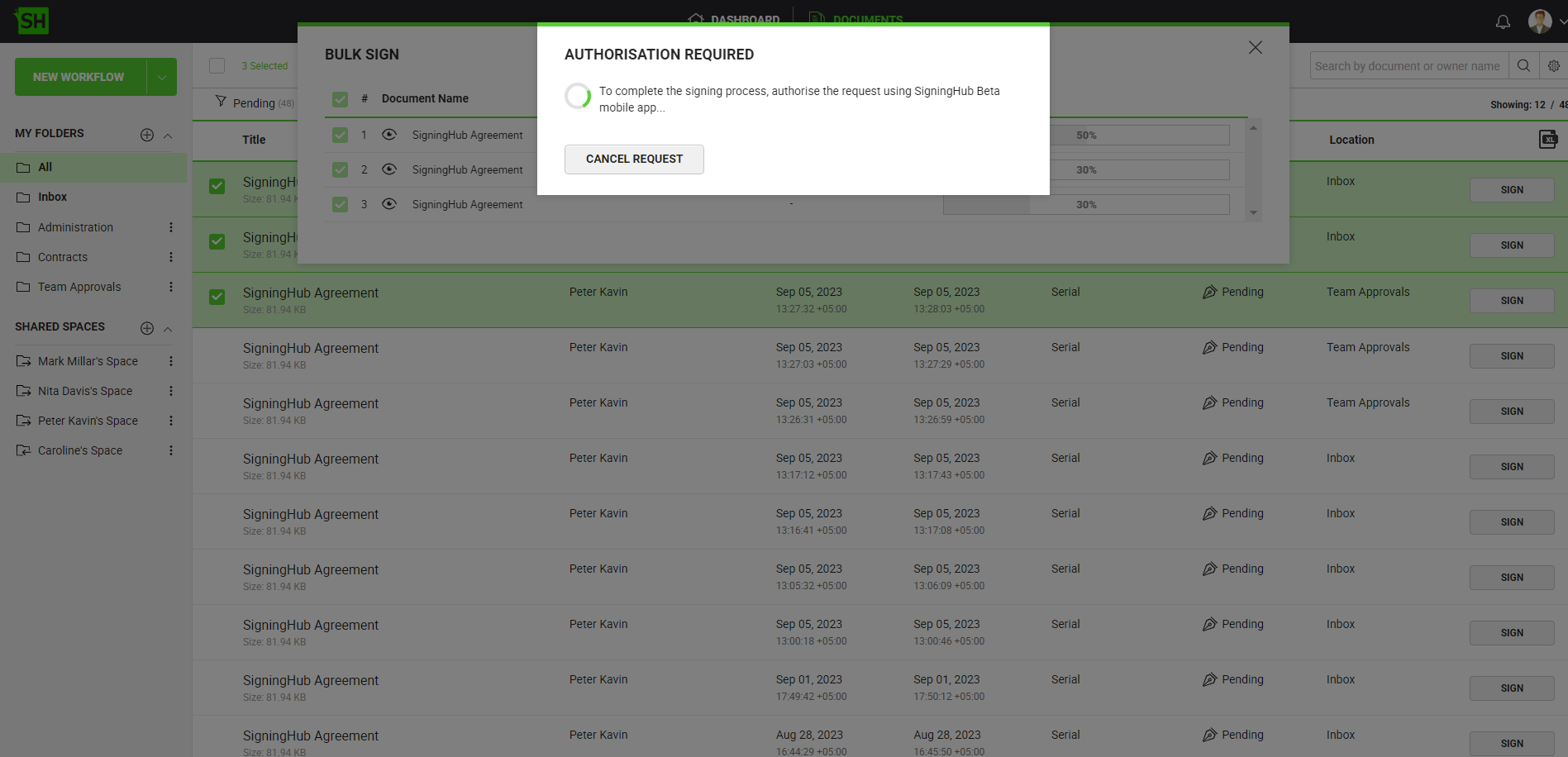Collapse the My Folders section
This screenshot has height=757, width=1568.
click(x=168, y=135)
